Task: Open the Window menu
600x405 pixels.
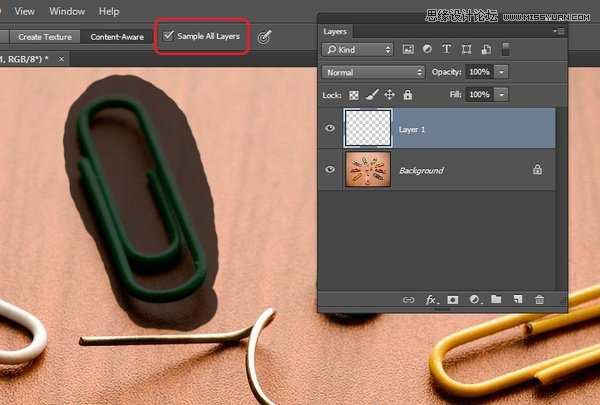Action: pos(67,11)
